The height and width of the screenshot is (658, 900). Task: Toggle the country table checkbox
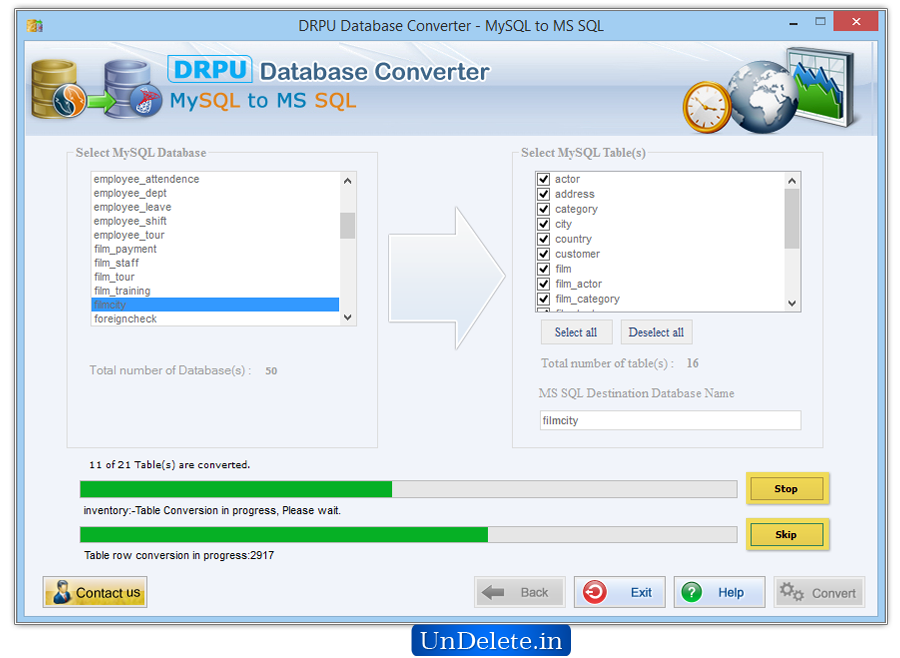click(x=544, y=239)
